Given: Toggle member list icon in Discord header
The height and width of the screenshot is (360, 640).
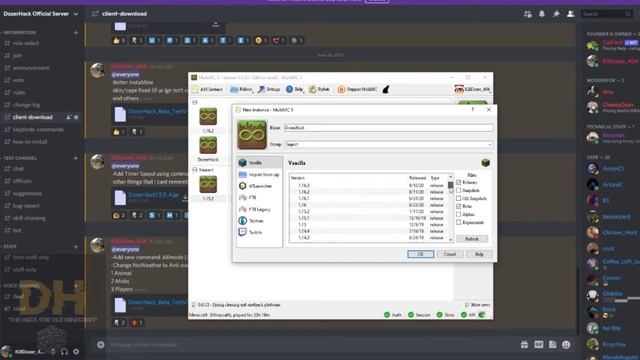Looking at the screenshot, I should click(x=570, y=14).
